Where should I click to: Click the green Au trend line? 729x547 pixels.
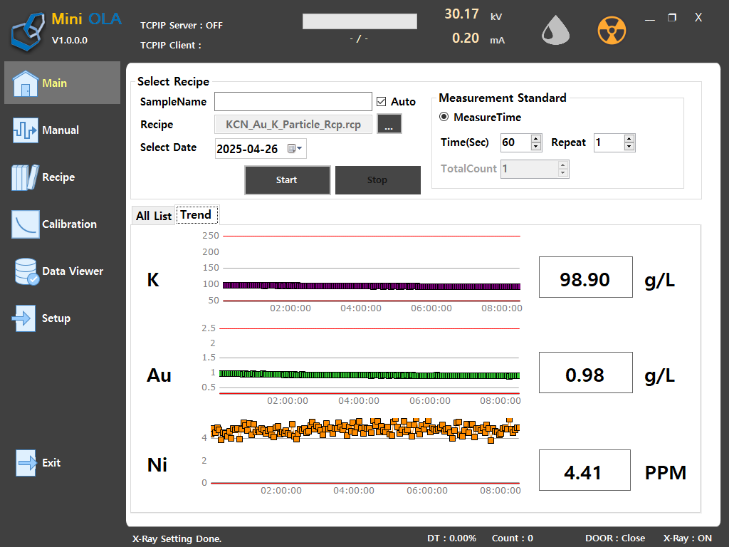click(369, 375)
